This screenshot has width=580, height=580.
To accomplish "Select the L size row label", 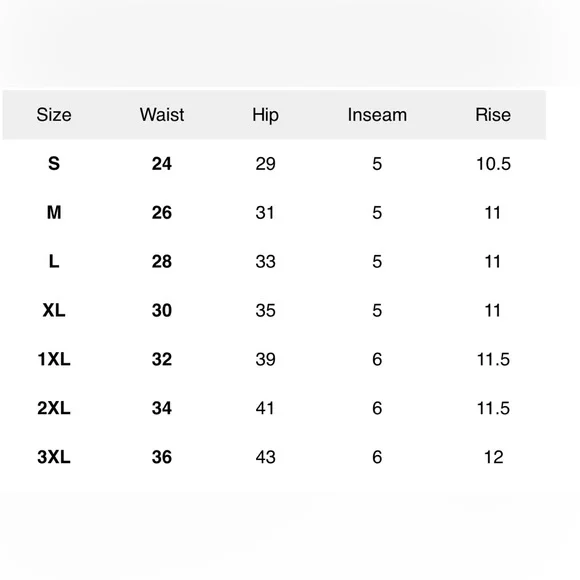I will (x=54, y=261).
